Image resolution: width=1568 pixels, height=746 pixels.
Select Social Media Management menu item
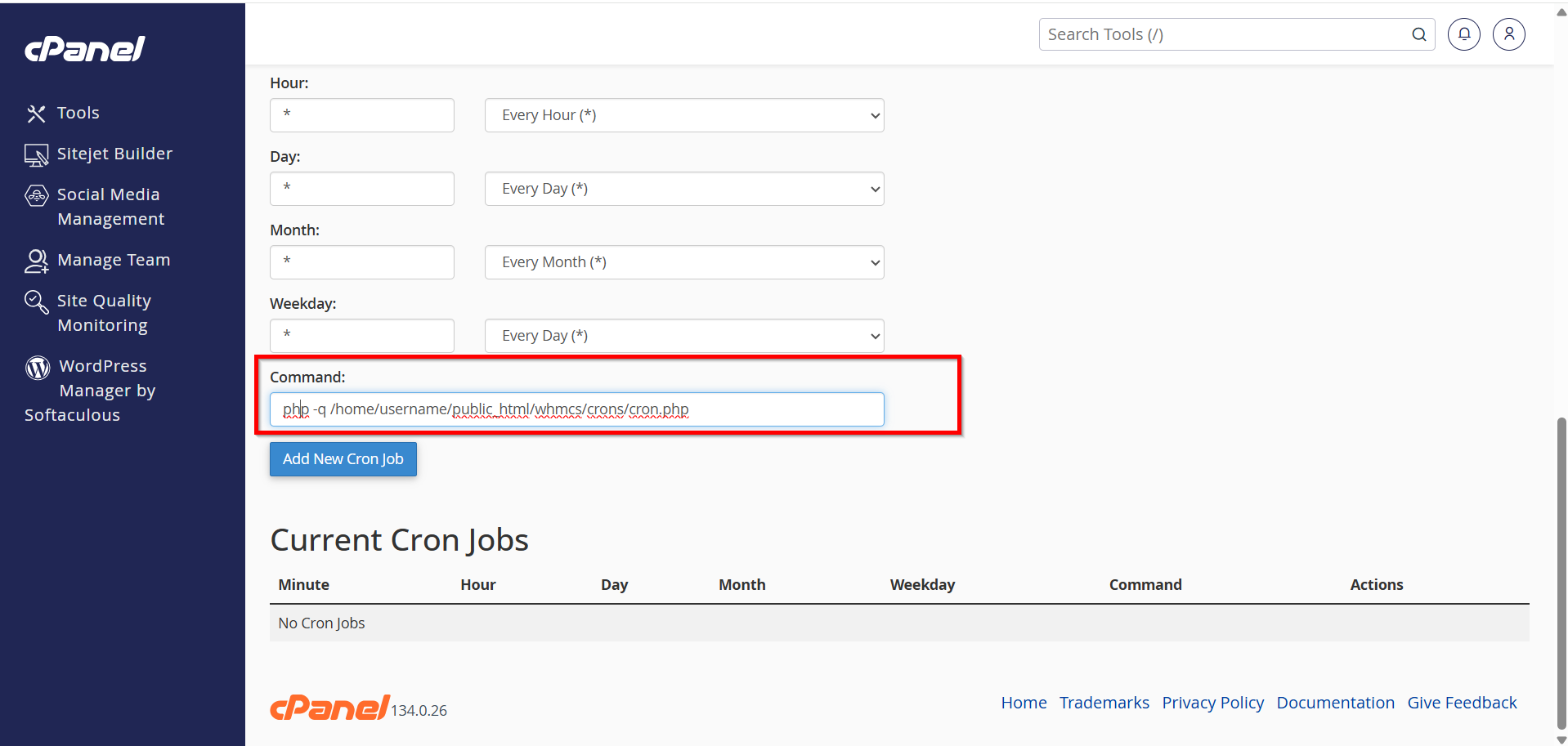pyautogui.click(x=110, y=207)
